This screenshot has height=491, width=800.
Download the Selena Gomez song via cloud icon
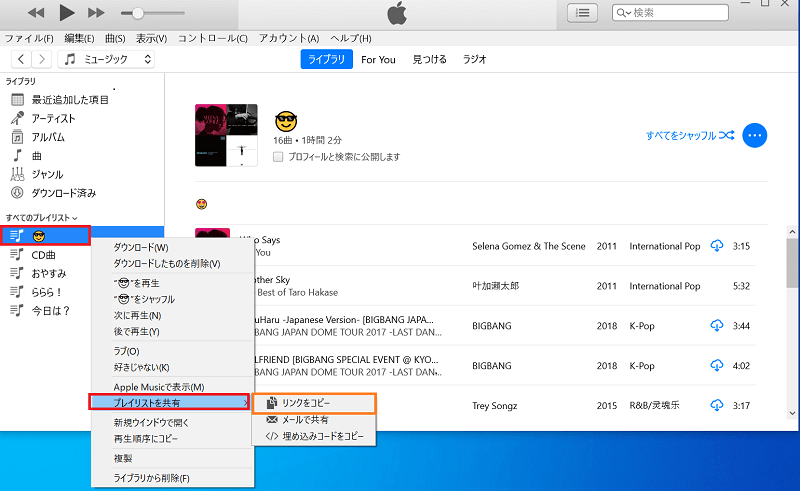717,246
